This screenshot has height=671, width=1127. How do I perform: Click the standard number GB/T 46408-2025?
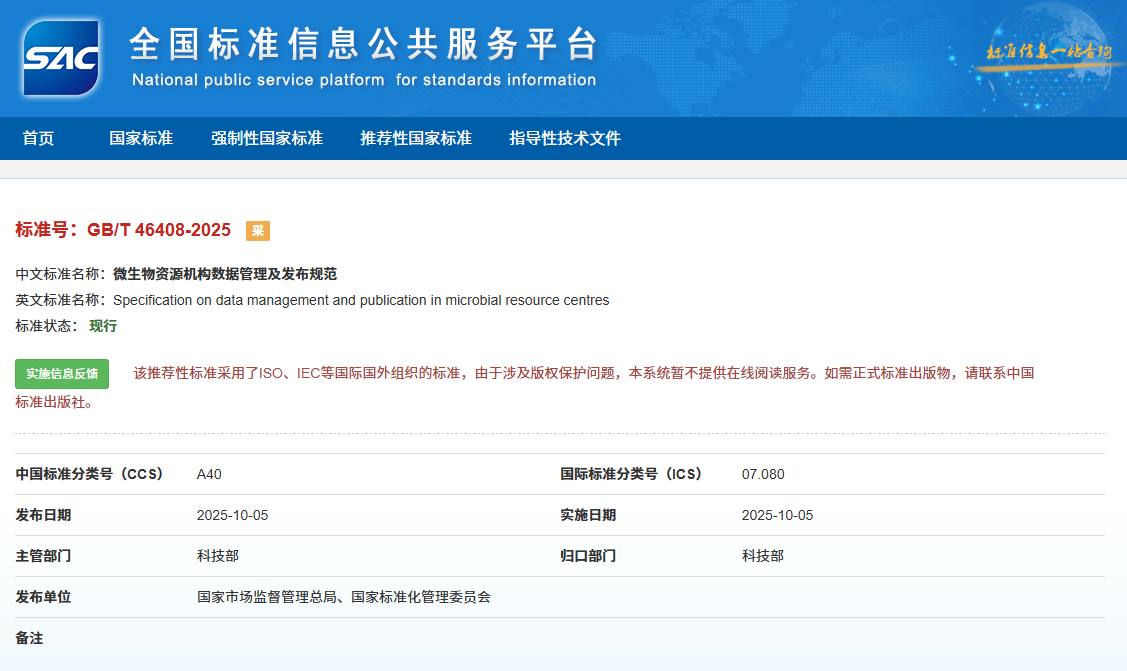pyautogui.click(x=159, y=230)
